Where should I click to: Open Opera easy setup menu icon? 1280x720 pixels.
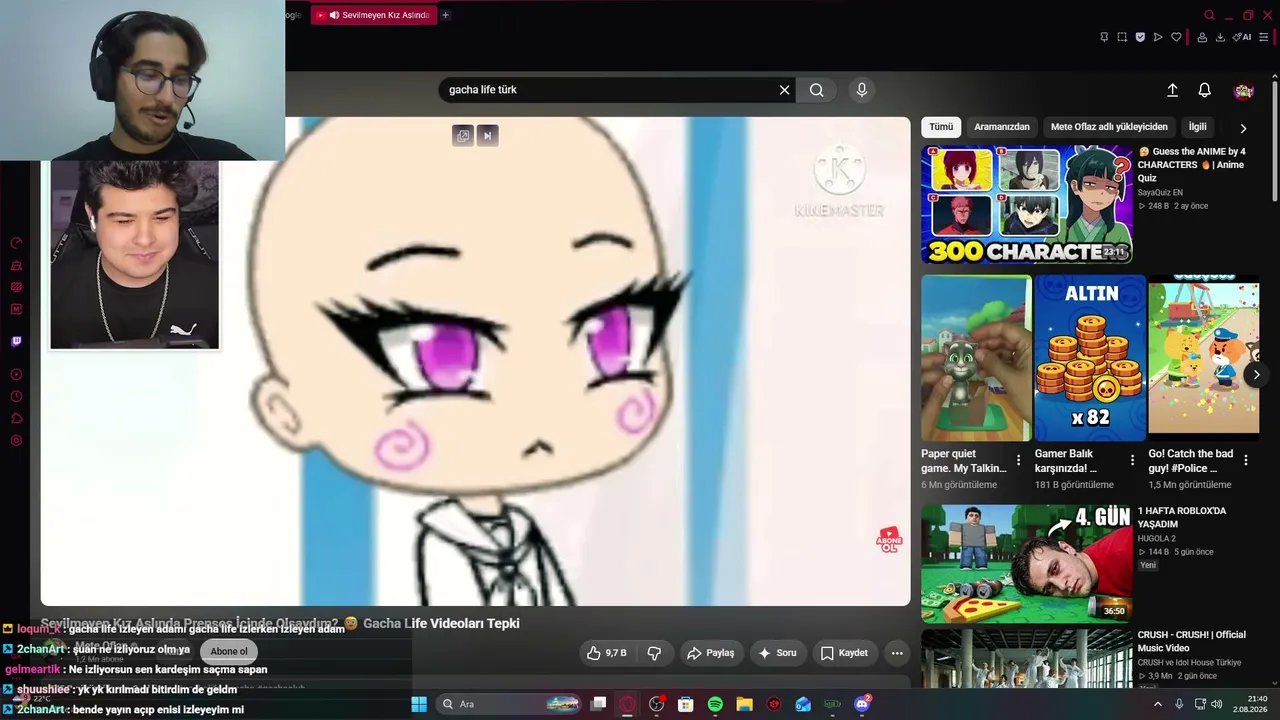(x=1263, y=37)
